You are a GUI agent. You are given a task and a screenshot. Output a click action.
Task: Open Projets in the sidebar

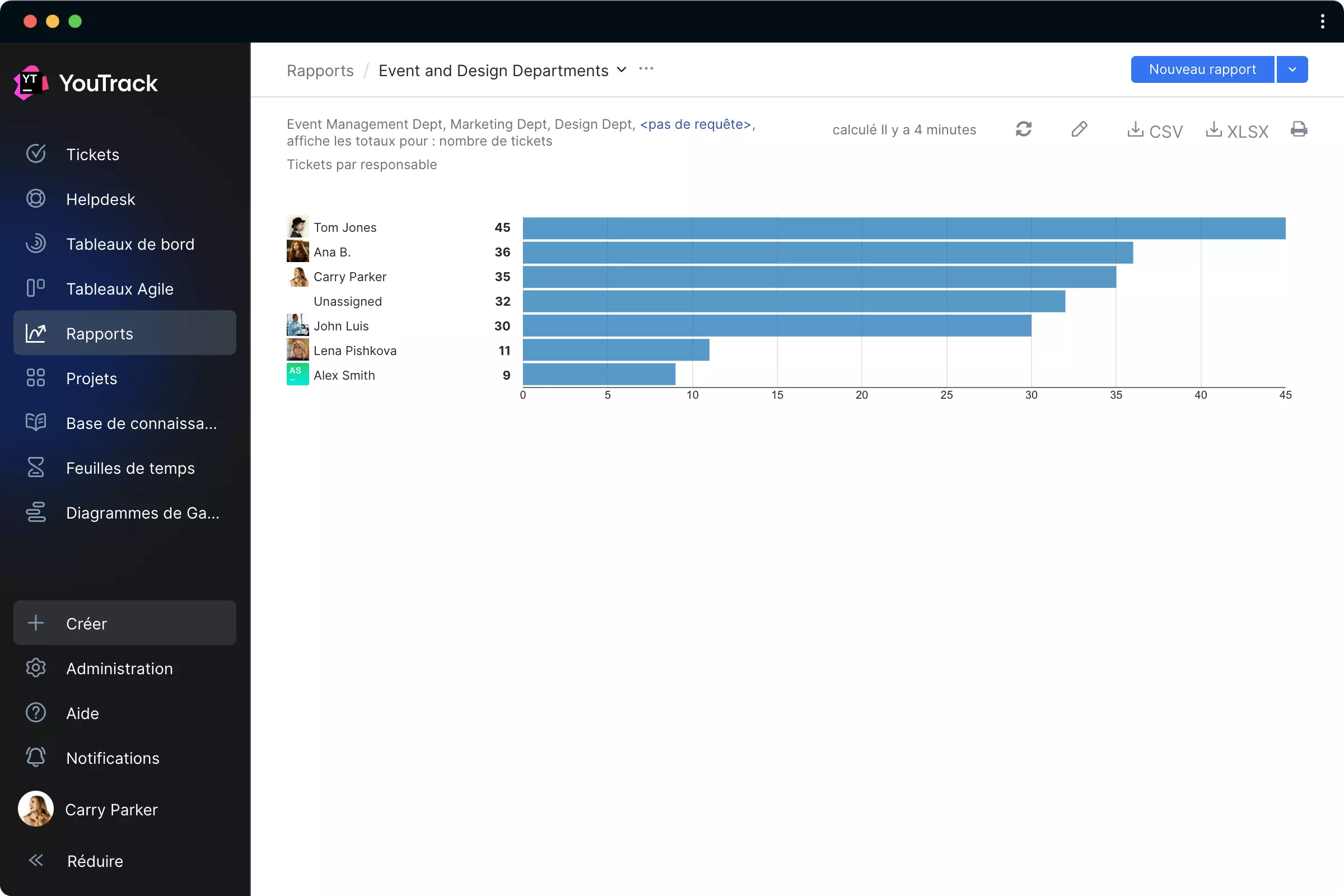tap(91, 377)
